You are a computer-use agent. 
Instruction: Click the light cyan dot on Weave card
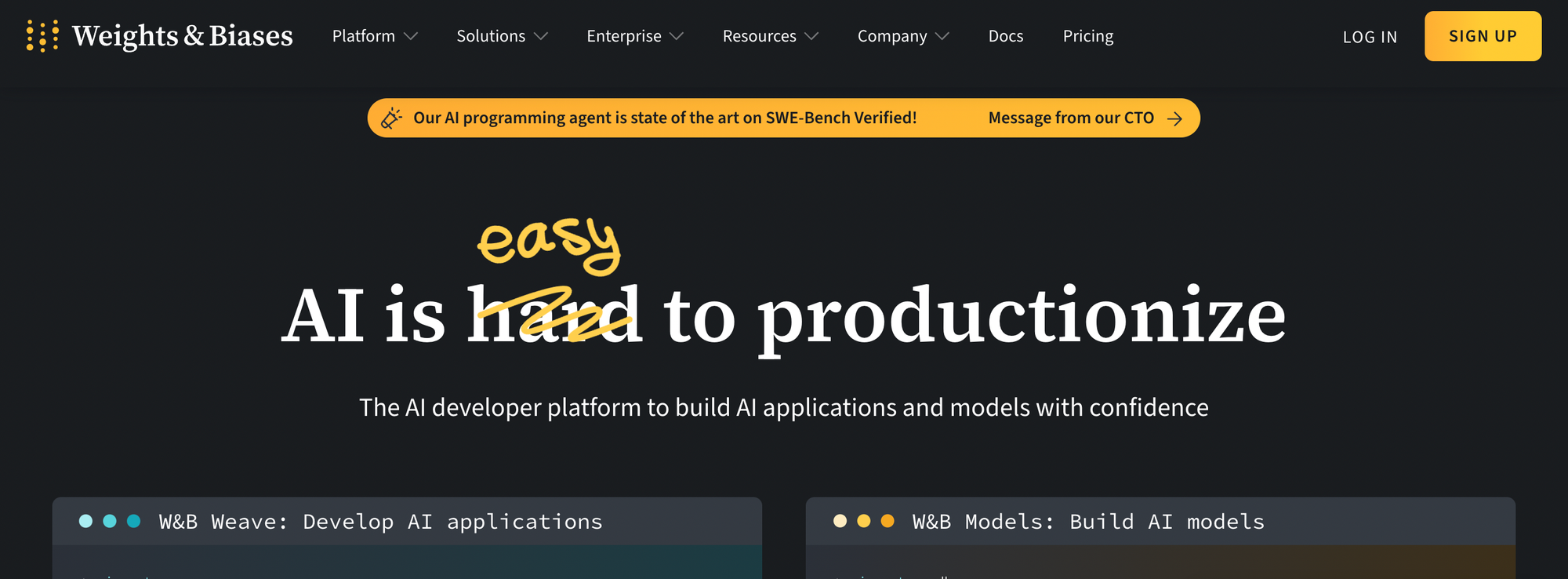click(x=86, y=521)
